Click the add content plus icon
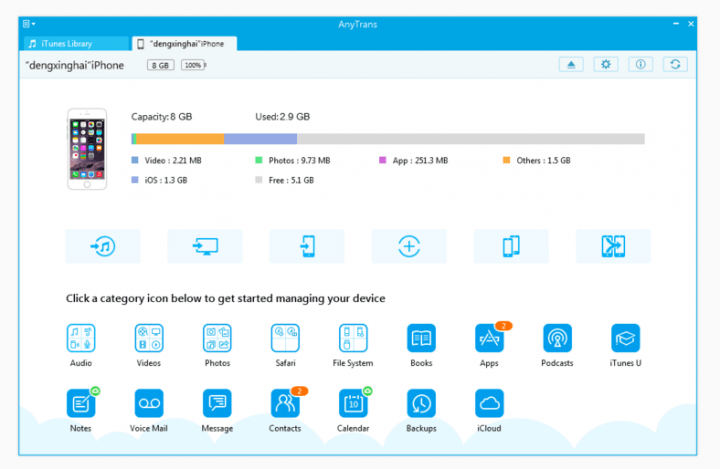 (409, 246)
